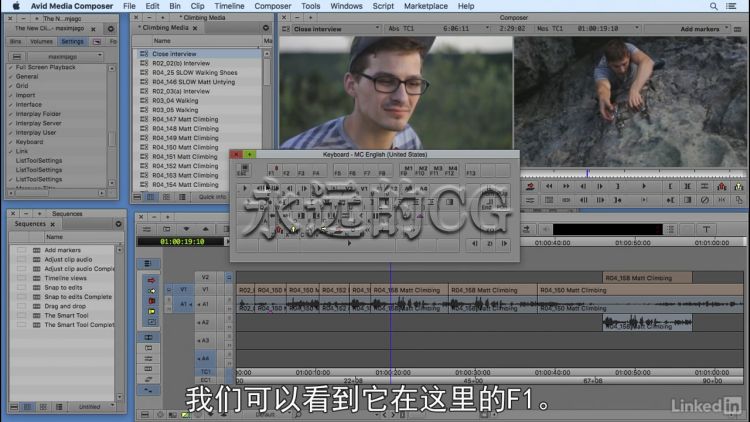
Task: Click the Clear Both Marks circle-slash icon
Action: 705,200
